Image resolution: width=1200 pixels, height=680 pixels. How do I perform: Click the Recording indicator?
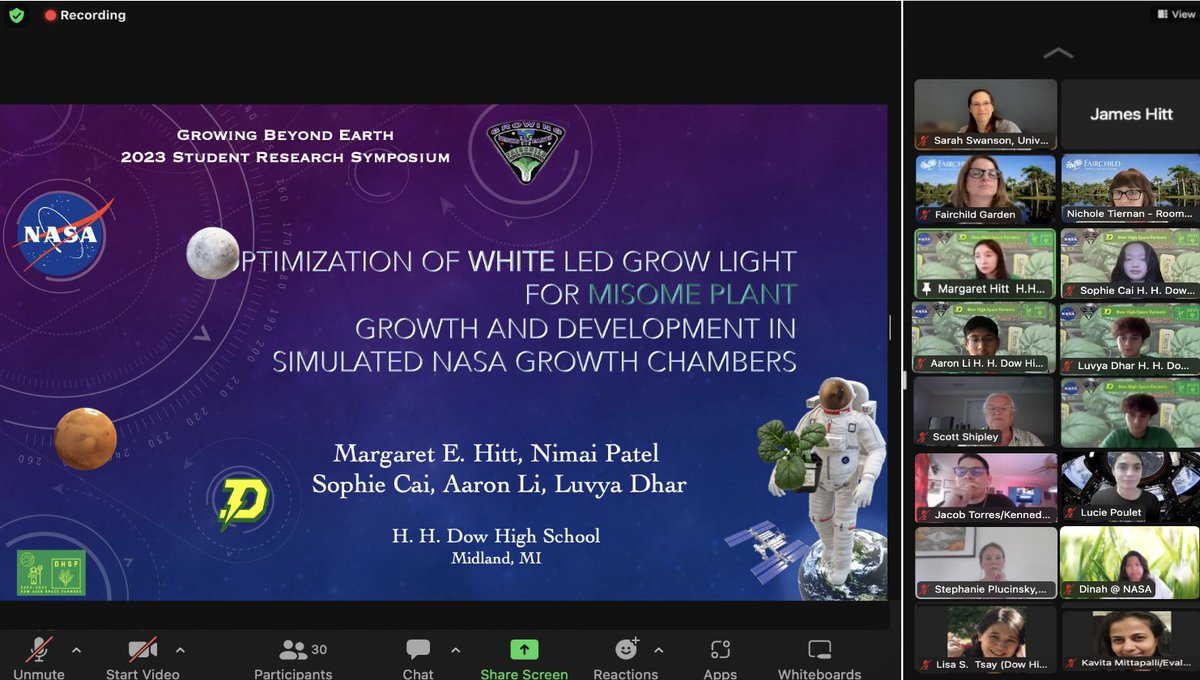pos(85,15)
